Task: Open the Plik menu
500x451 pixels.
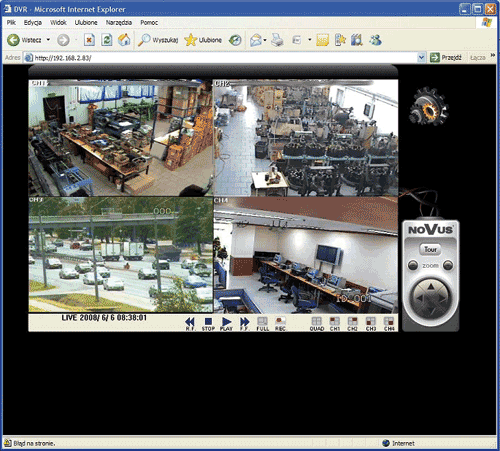Action: tap(11, 22)
